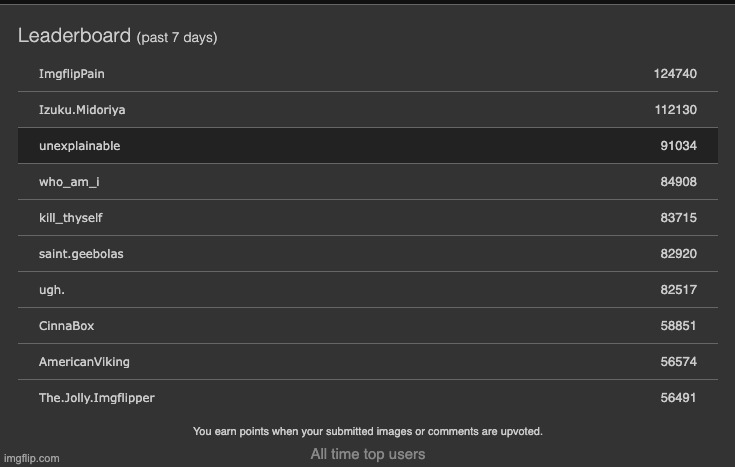
Task: Click the 56491 points value
Action: point(678,398)
